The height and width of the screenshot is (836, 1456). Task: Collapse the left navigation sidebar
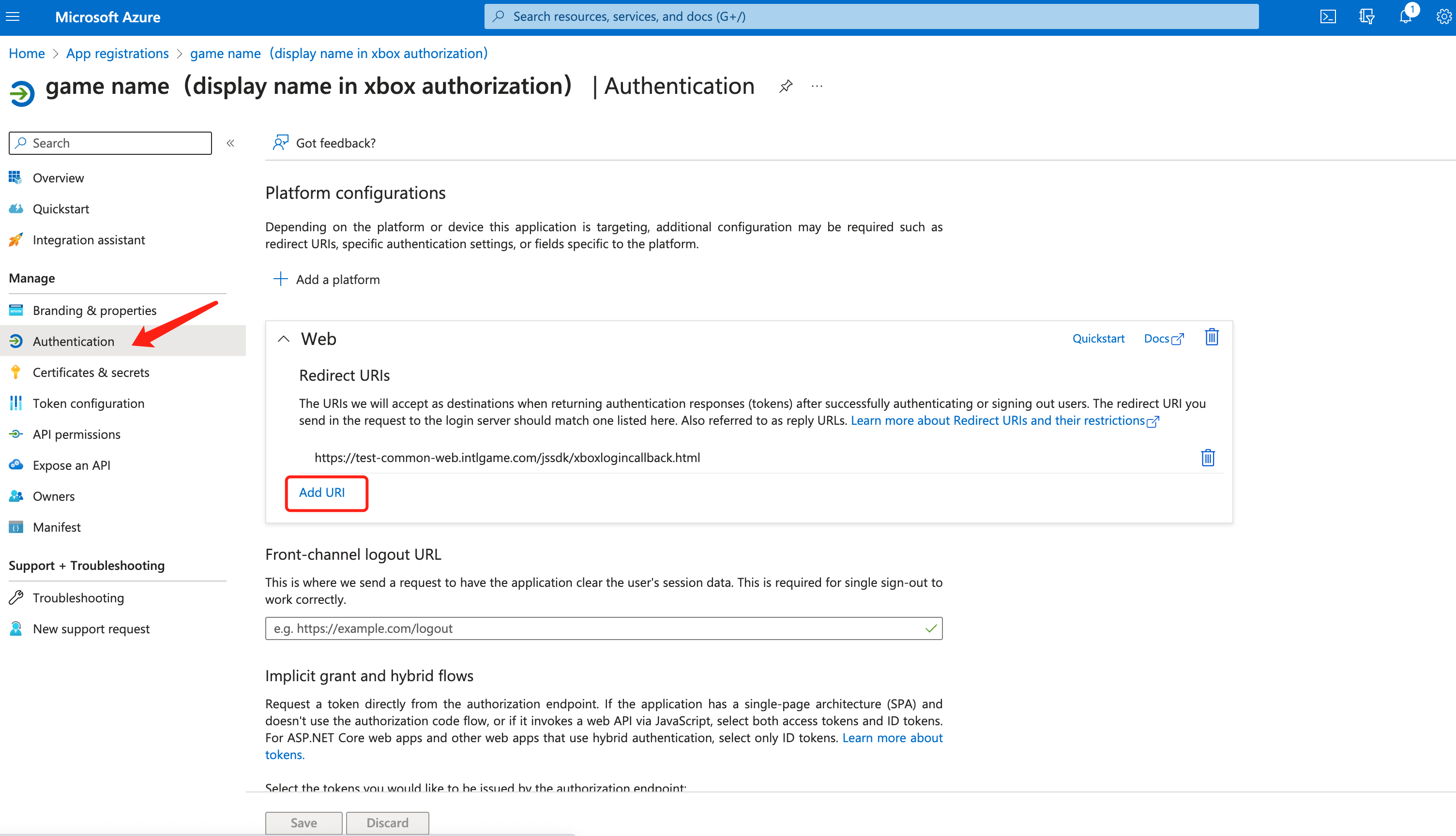[x=230, y=143]
